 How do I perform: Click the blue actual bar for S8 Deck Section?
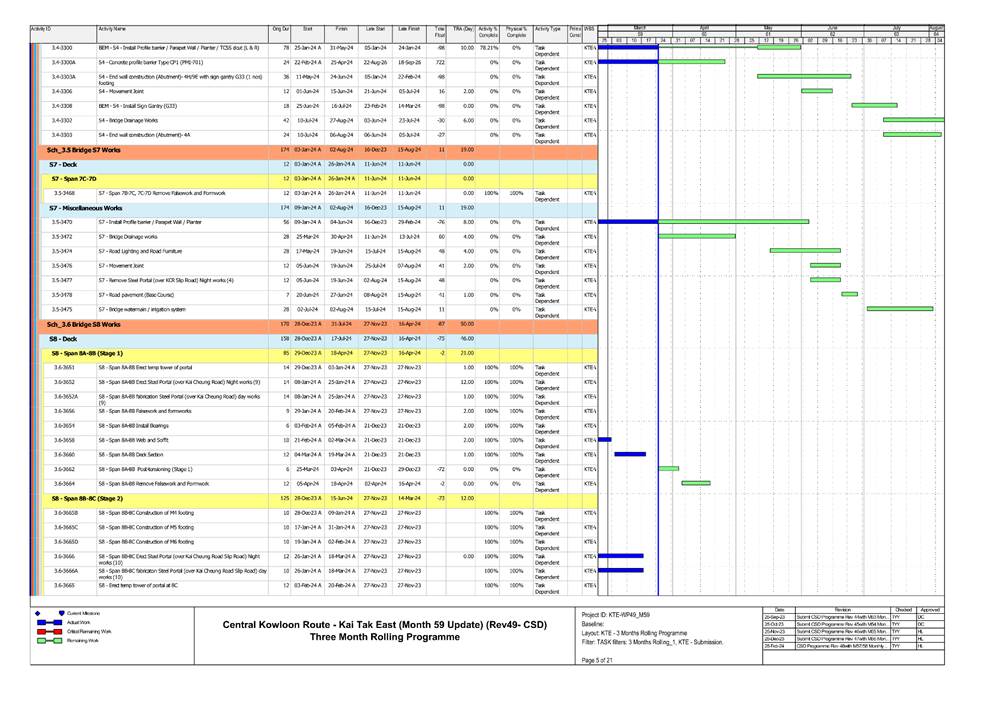pos(630,453)
